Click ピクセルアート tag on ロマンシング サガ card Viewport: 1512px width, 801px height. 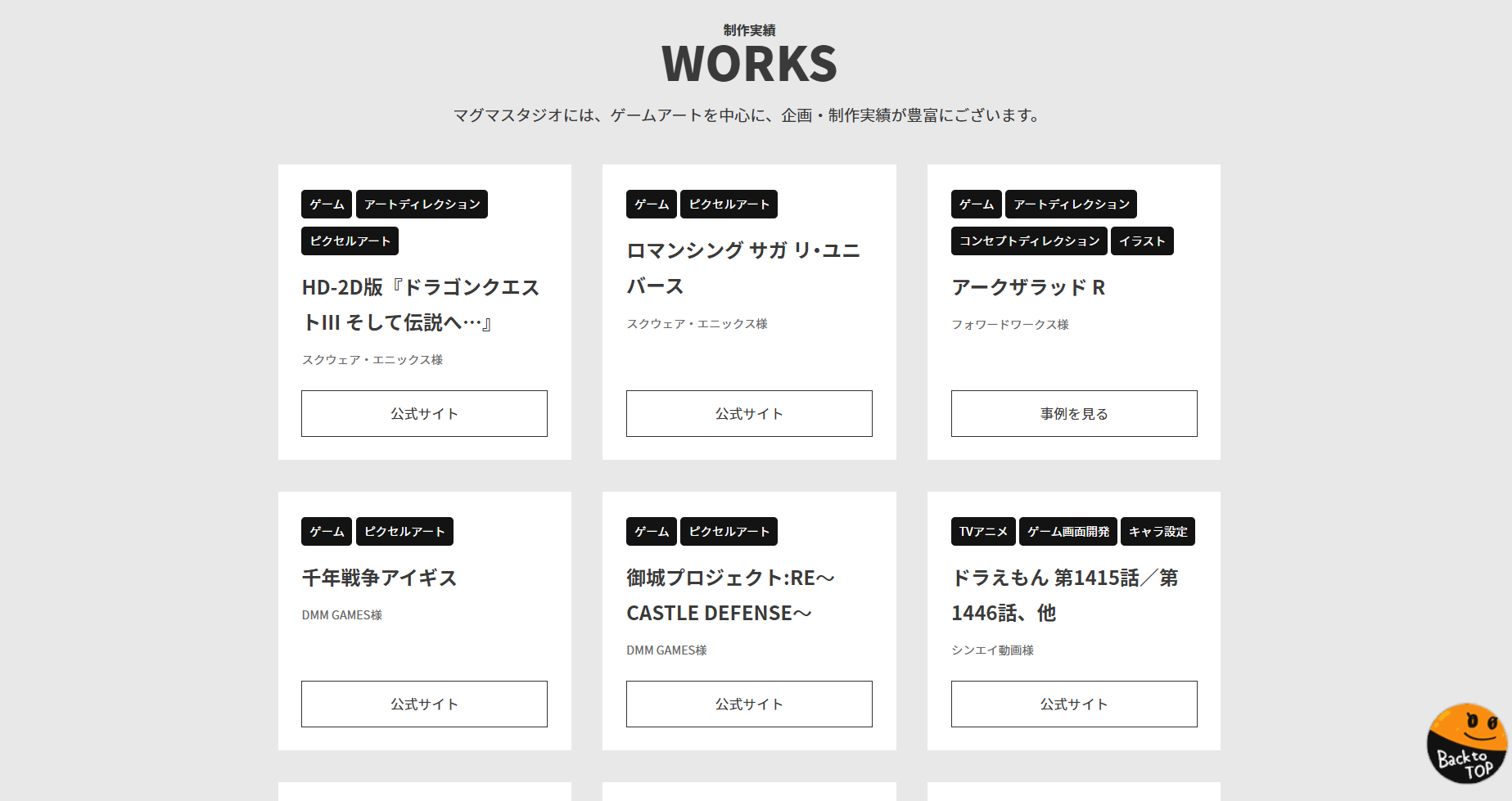click(729, 204)
